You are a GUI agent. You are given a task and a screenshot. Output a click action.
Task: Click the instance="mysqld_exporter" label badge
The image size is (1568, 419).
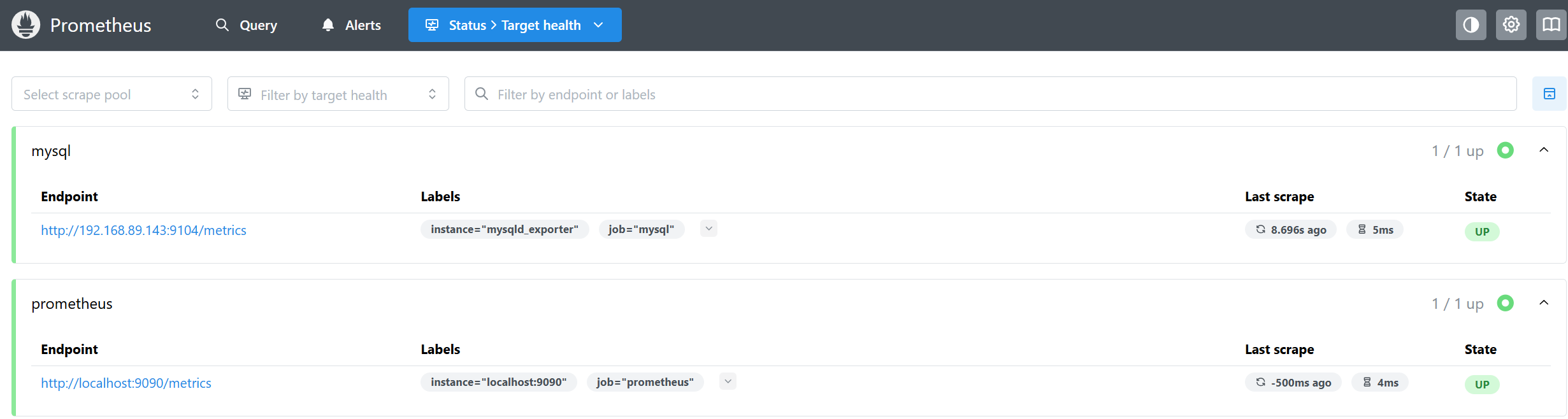coord(505,229)
